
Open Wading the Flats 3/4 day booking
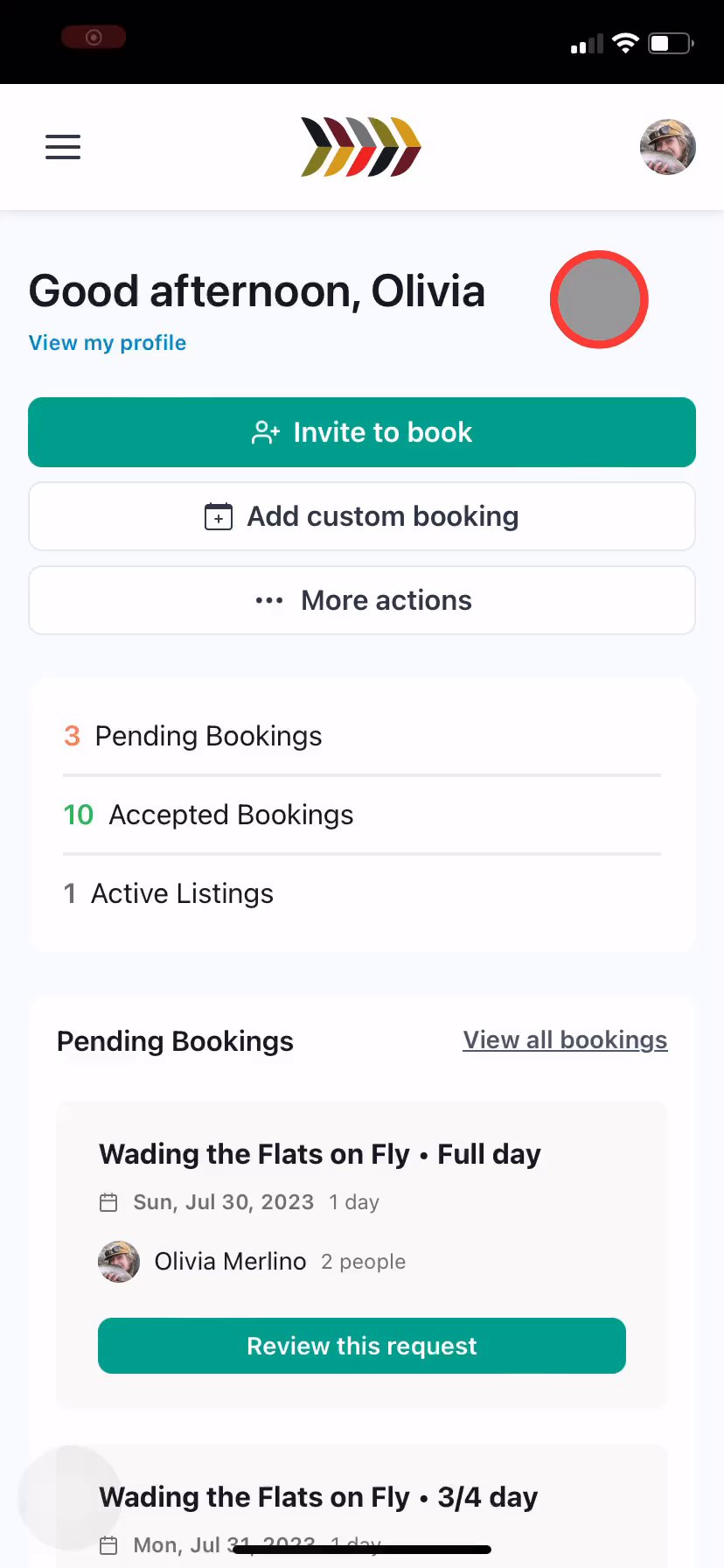pos(318,1497)
